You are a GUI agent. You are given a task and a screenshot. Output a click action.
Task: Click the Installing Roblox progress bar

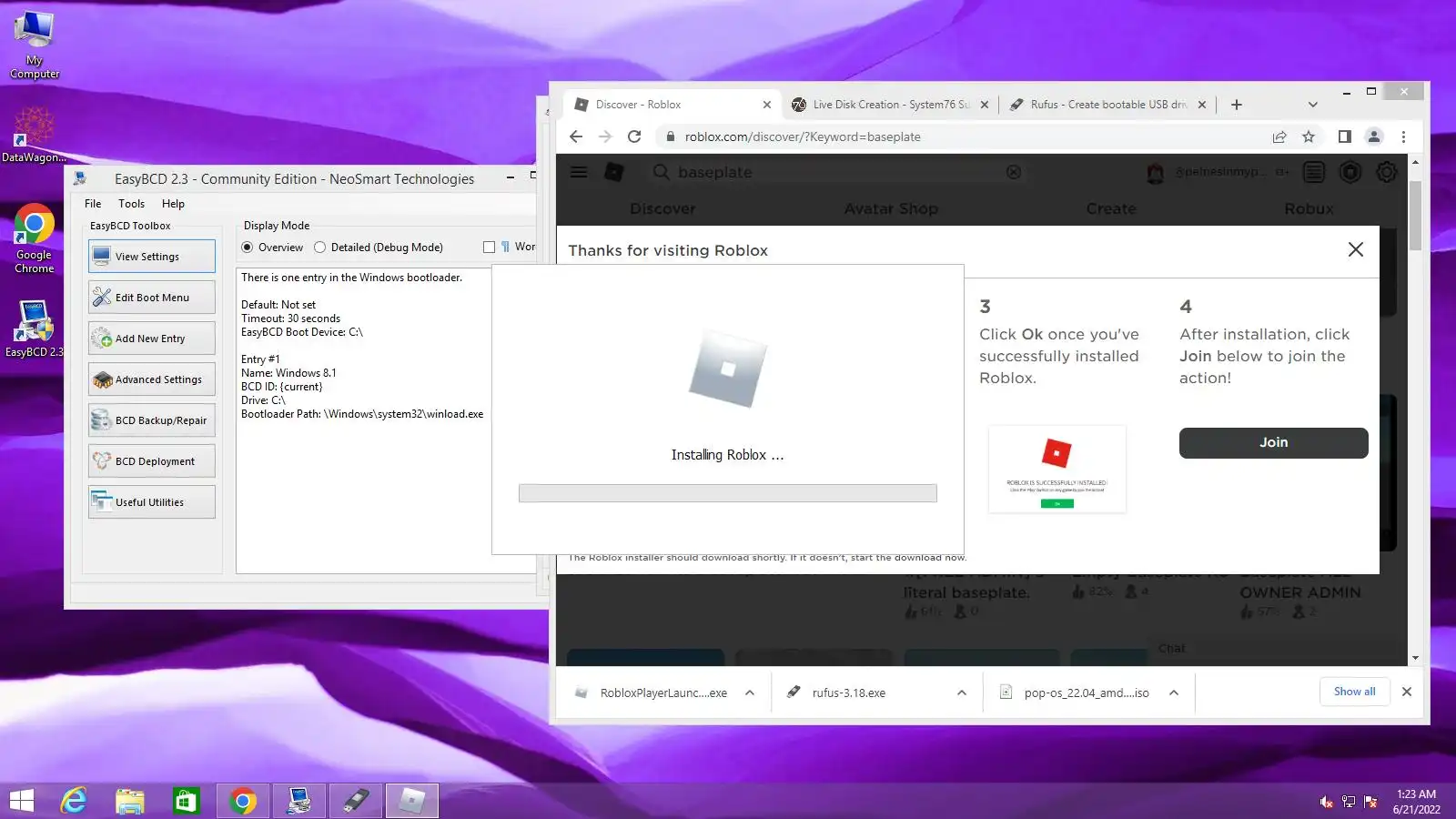tap(728, 493)
